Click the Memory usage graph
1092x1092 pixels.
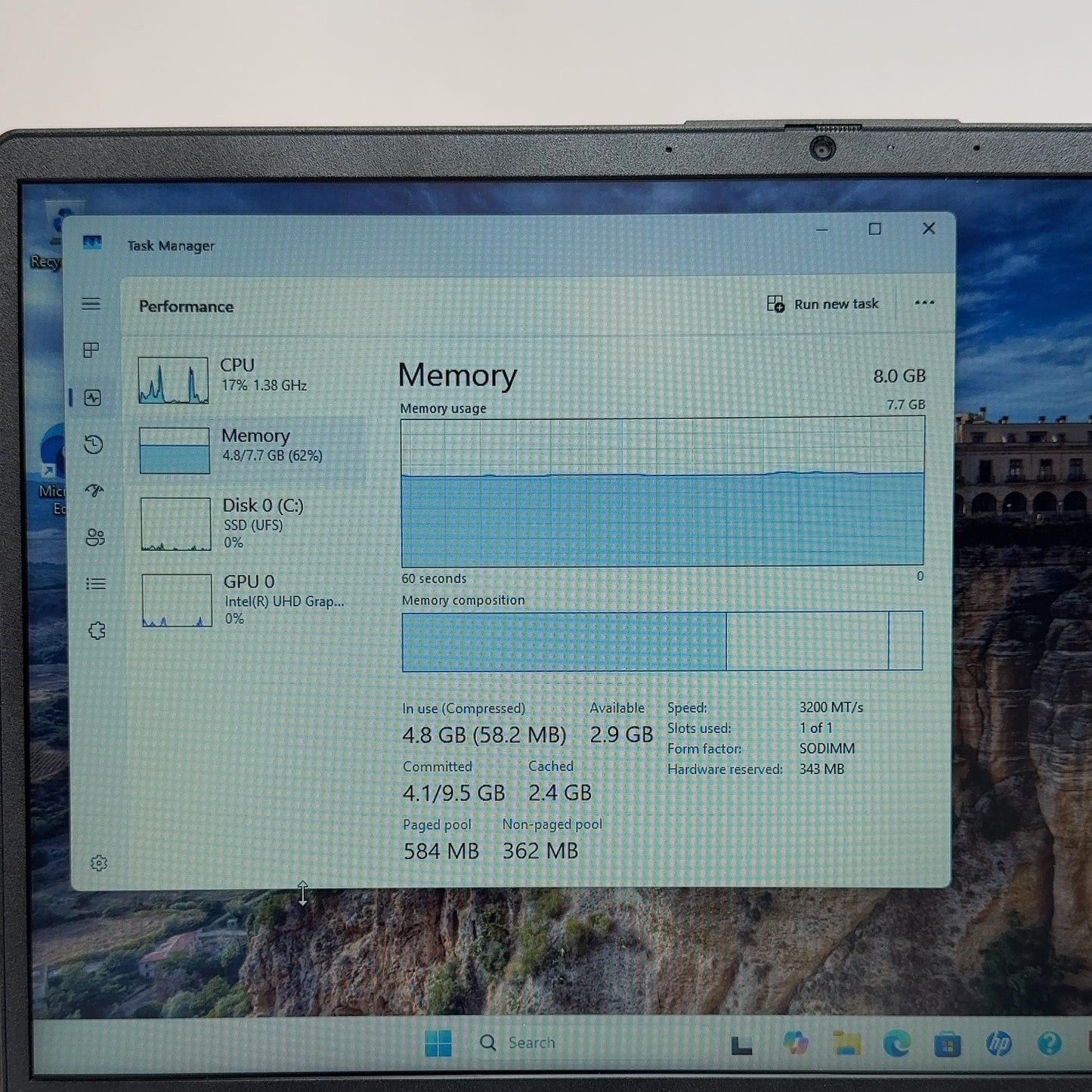tap(663, 491)
